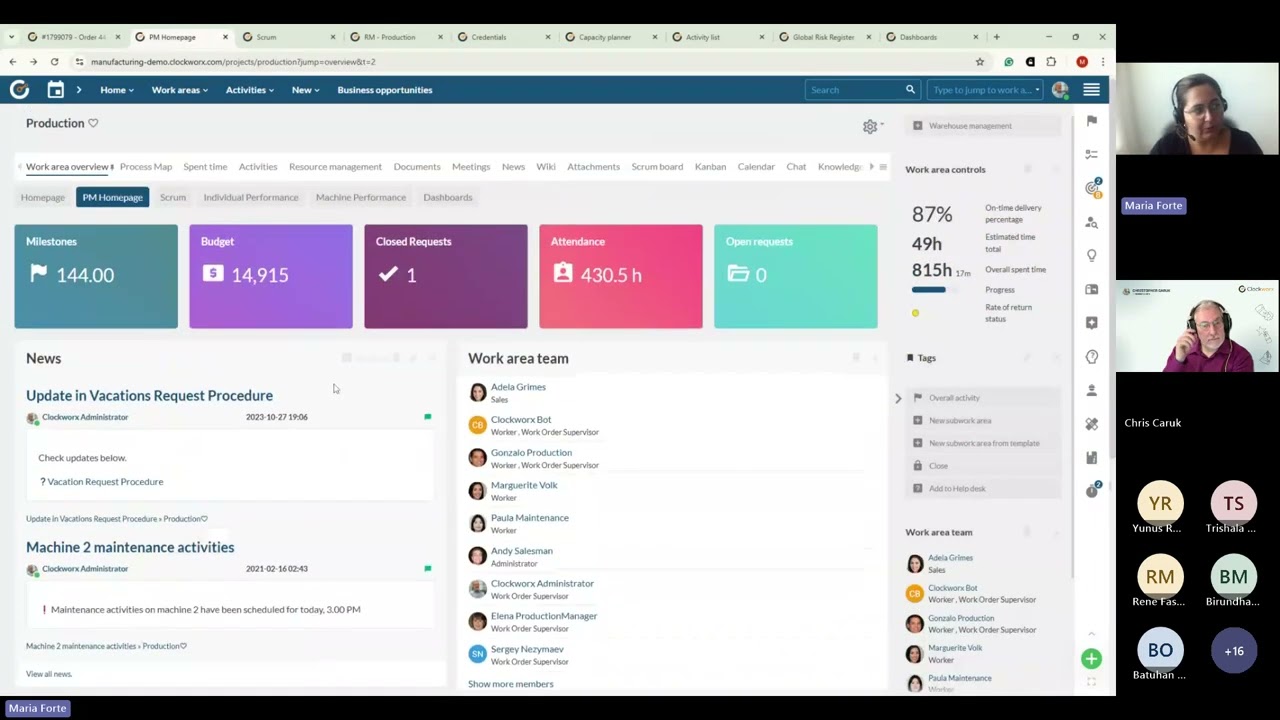The width and height of the screenshot is (1280, 720).
Task: Click the browser bookmark star icon
Action: (980, 62)
